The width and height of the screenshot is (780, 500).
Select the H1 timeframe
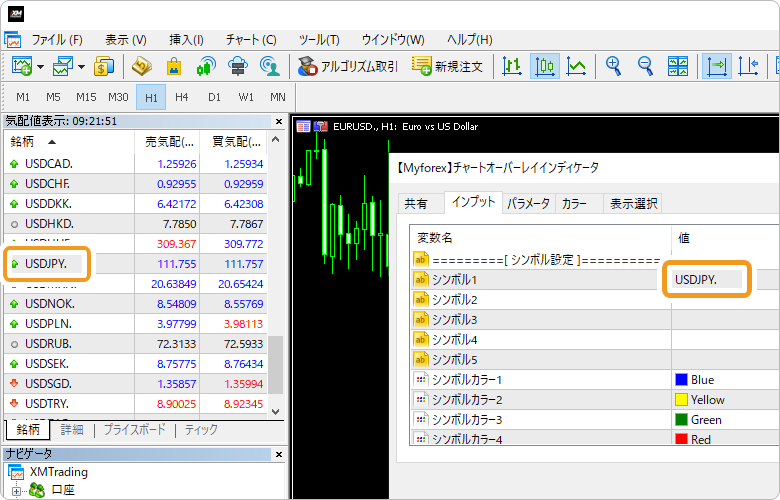click(x=151, y=97)
